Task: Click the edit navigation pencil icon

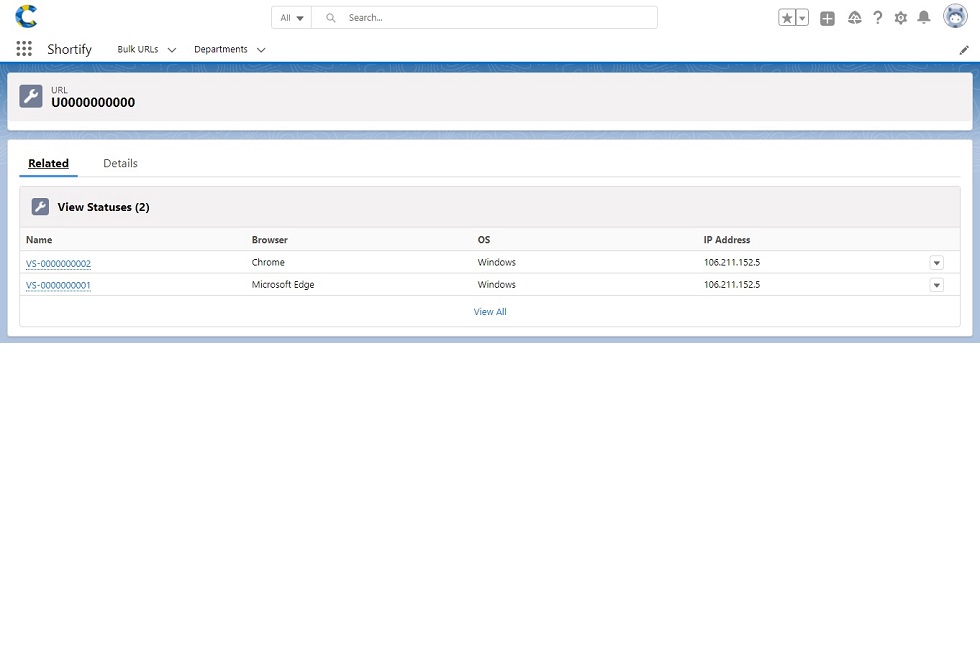Action: click(964, 50)
